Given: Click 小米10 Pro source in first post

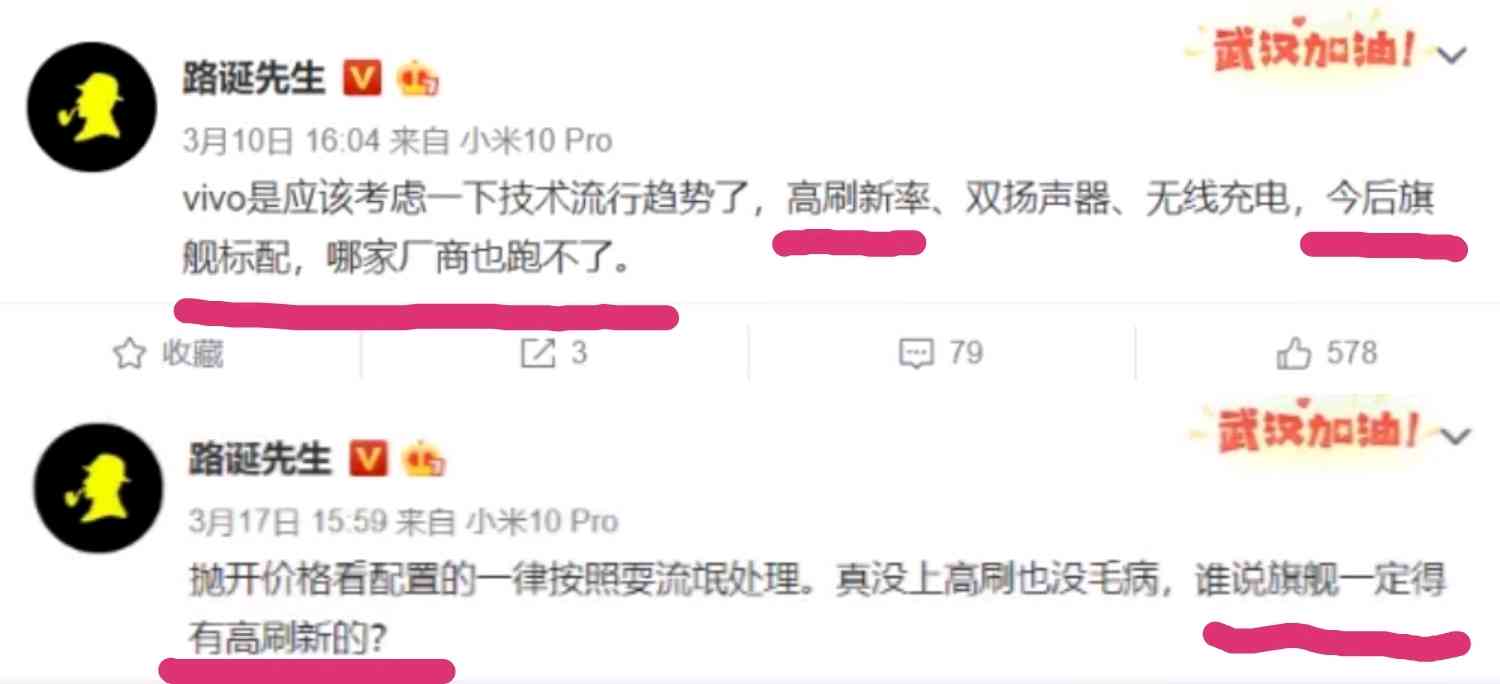Looking at the screenshot, I should [536, 141].
